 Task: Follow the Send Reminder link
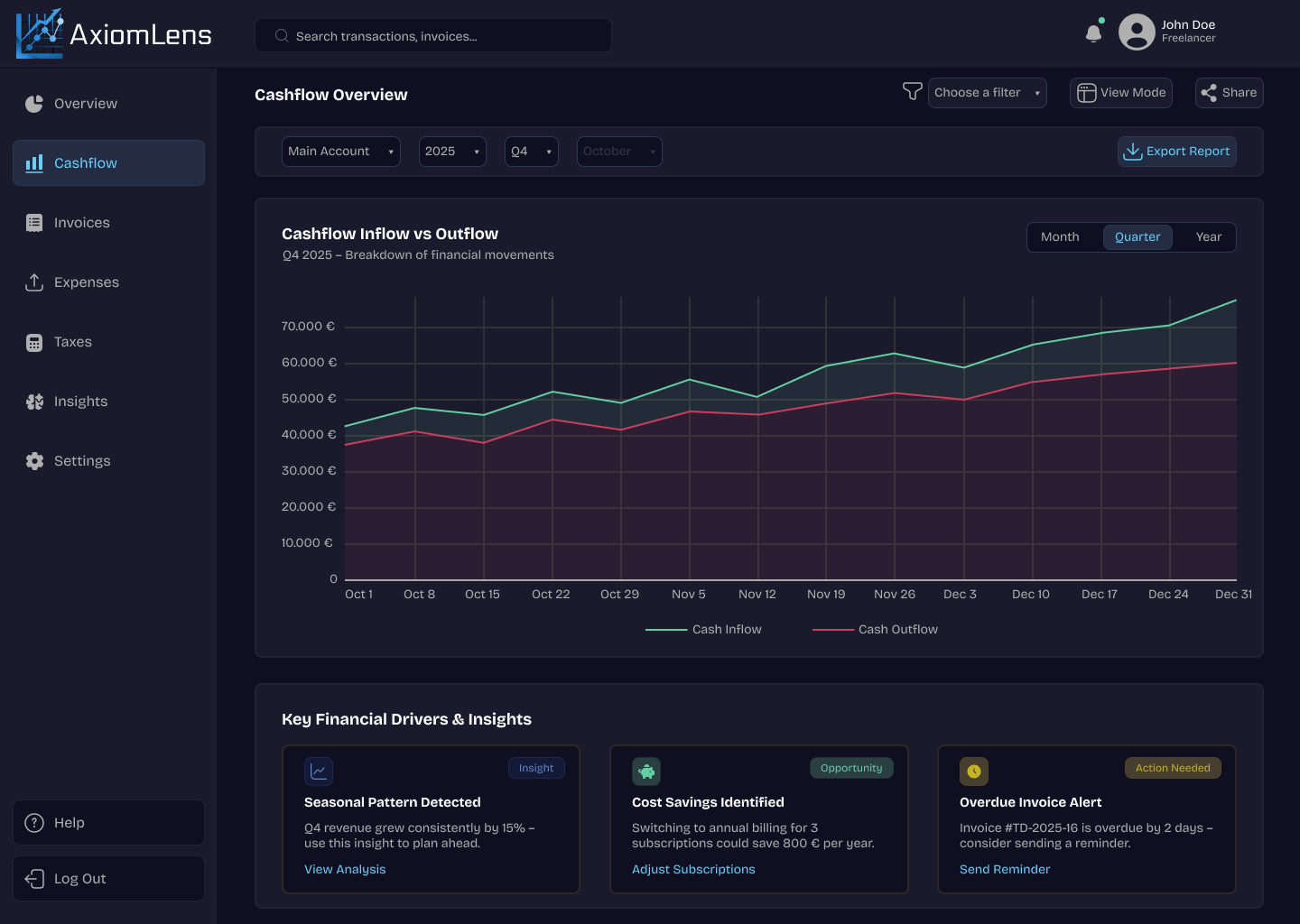(1005, 870)
